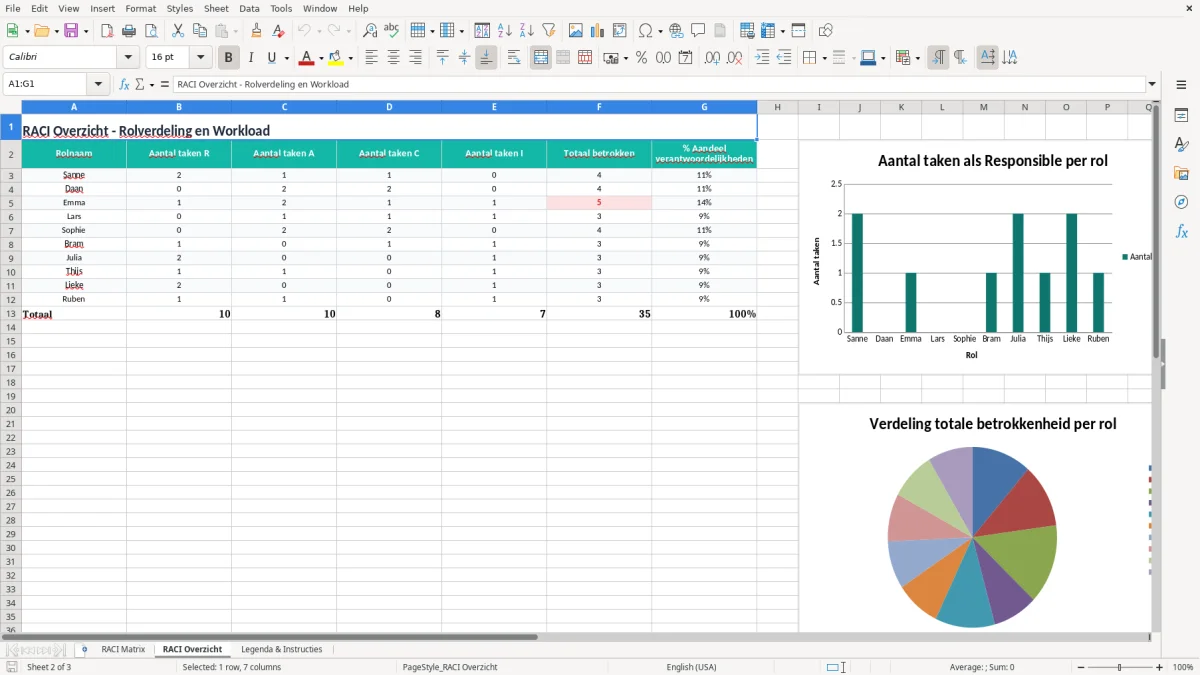The width and height of the screenshot is (1200, 675).
Task: Sort descending
Action: click(x=527, y=31)
